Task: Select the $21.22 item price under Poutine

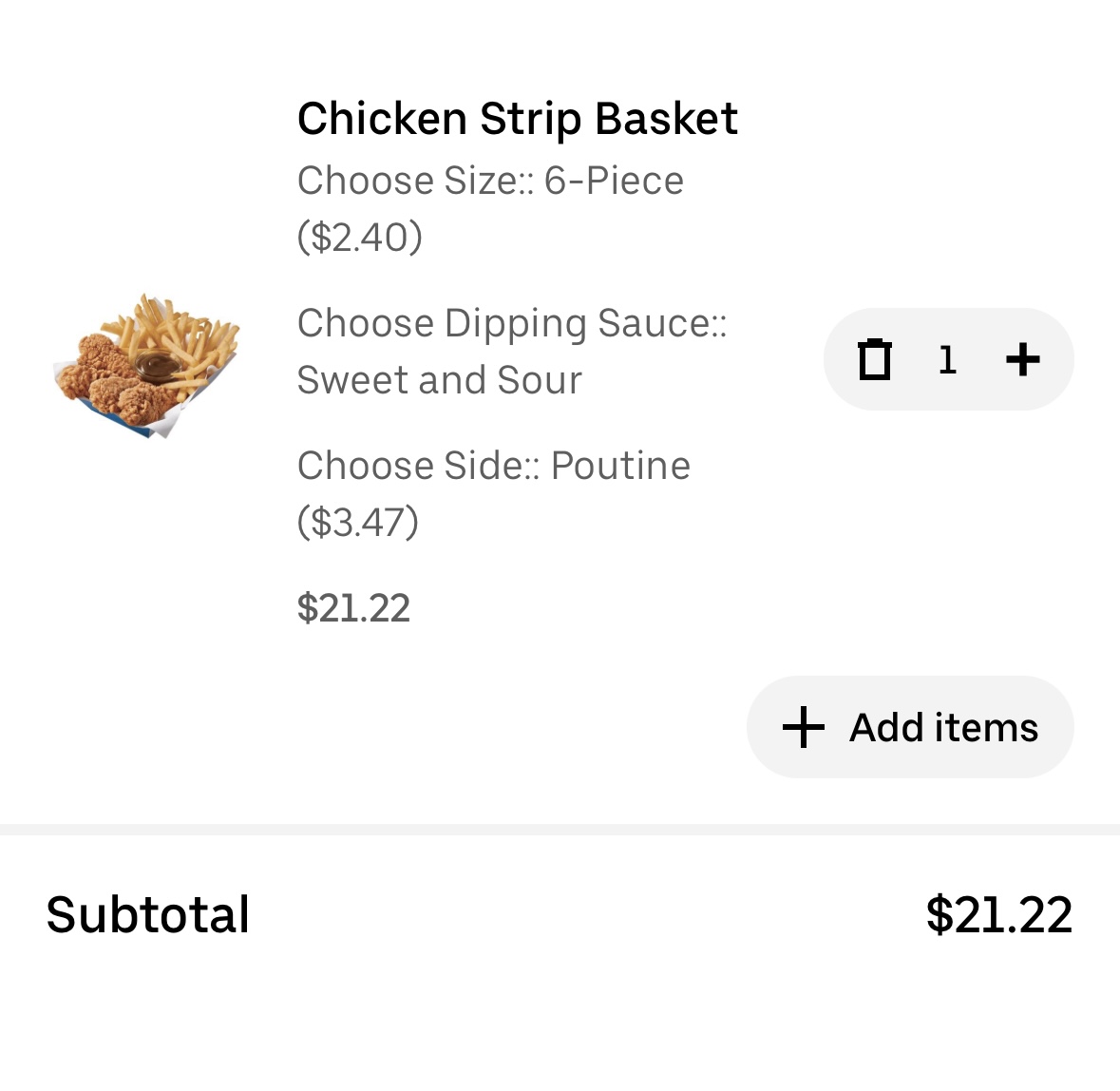Action: click(353, 608)
